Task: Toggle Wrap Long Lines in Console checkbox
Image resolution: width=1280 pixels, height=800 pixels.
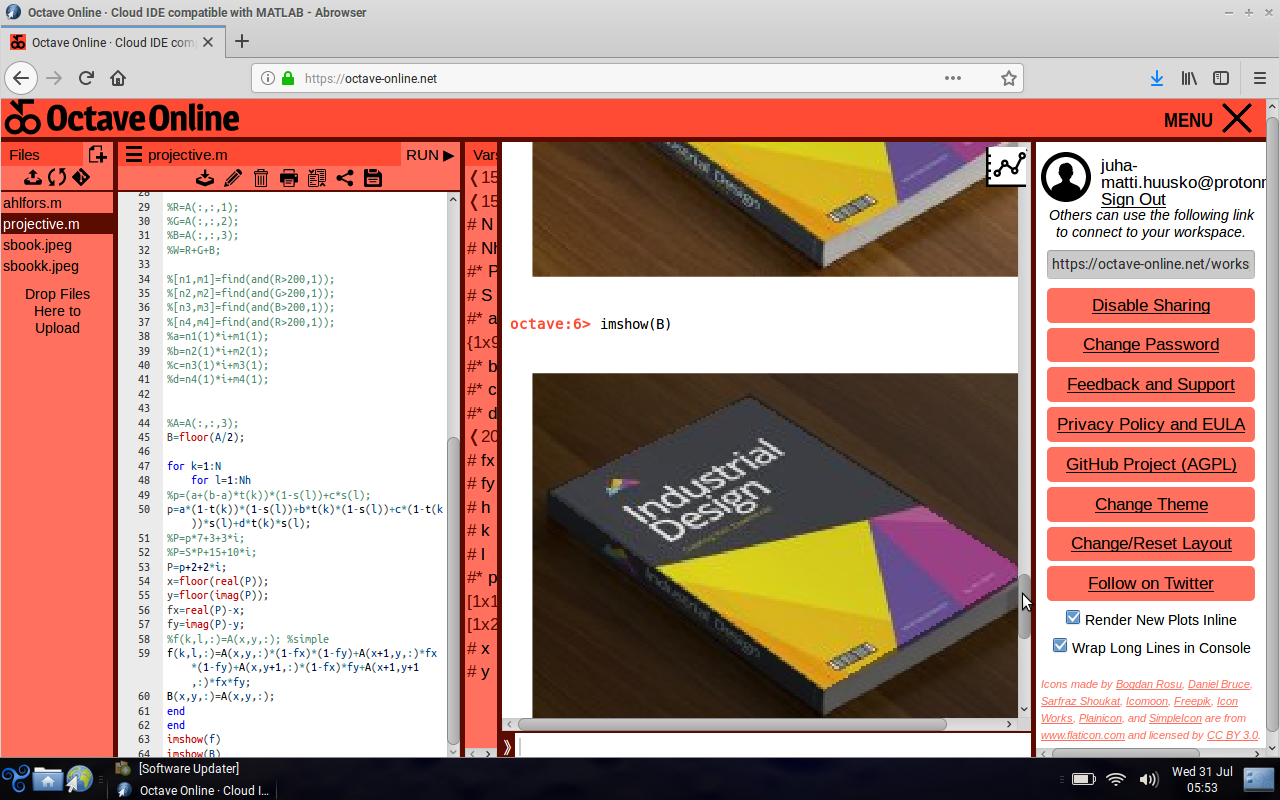Action: (x=1060, y=646)
